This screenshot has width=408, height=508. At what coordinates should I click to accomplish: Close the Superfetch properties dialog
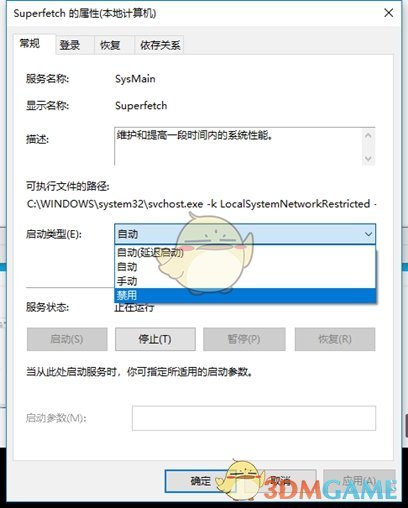point(389,13)
